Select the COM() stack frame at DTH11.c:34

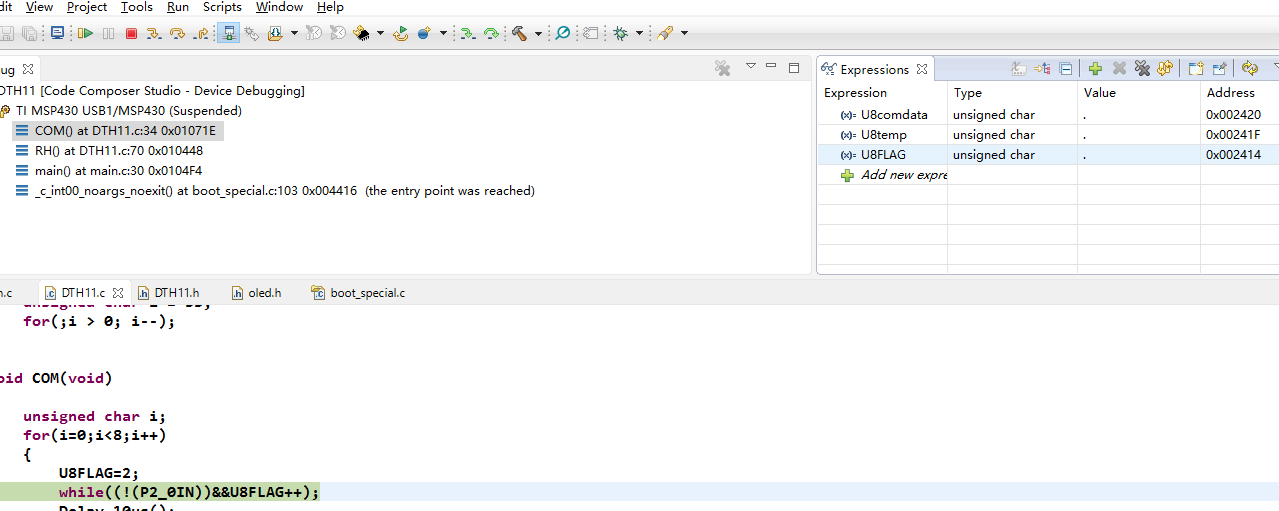[119, 131]
